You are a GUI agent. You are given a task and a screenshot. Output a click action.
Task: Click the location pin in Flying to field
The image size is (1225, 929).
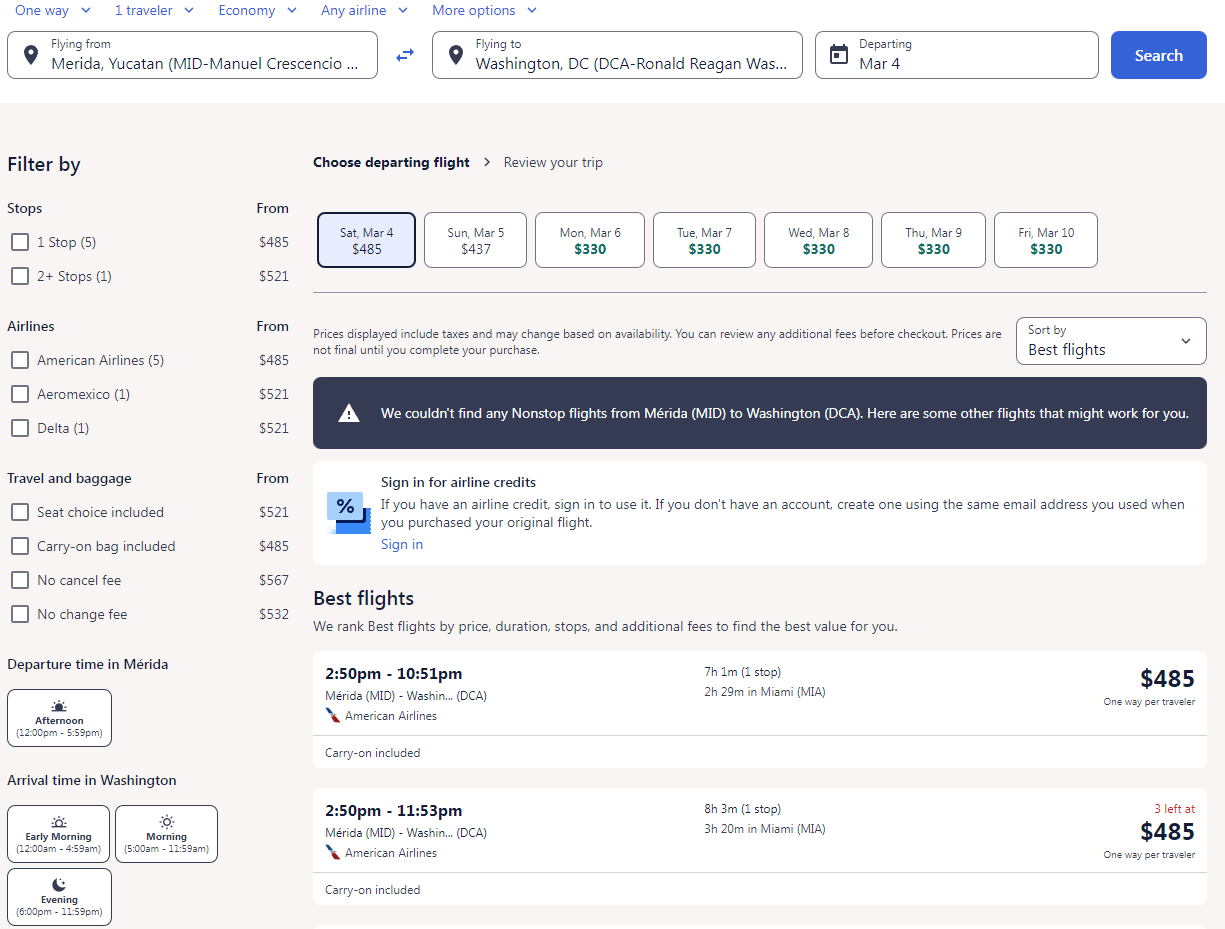[x=456, y=55]
